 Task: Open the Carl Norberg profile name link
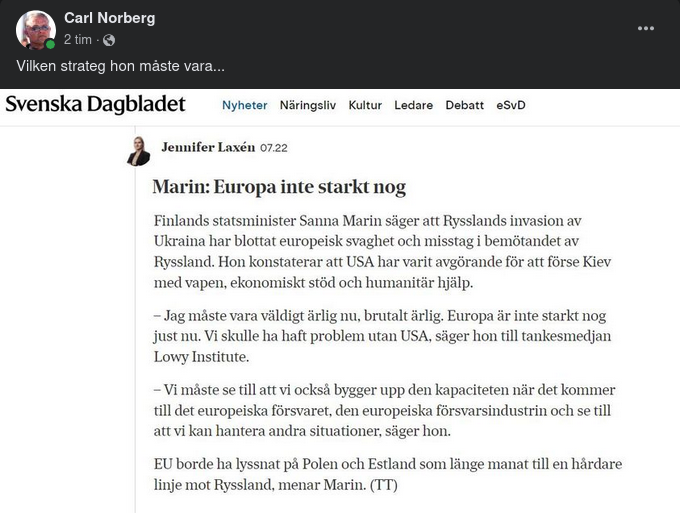coord(109,18)
